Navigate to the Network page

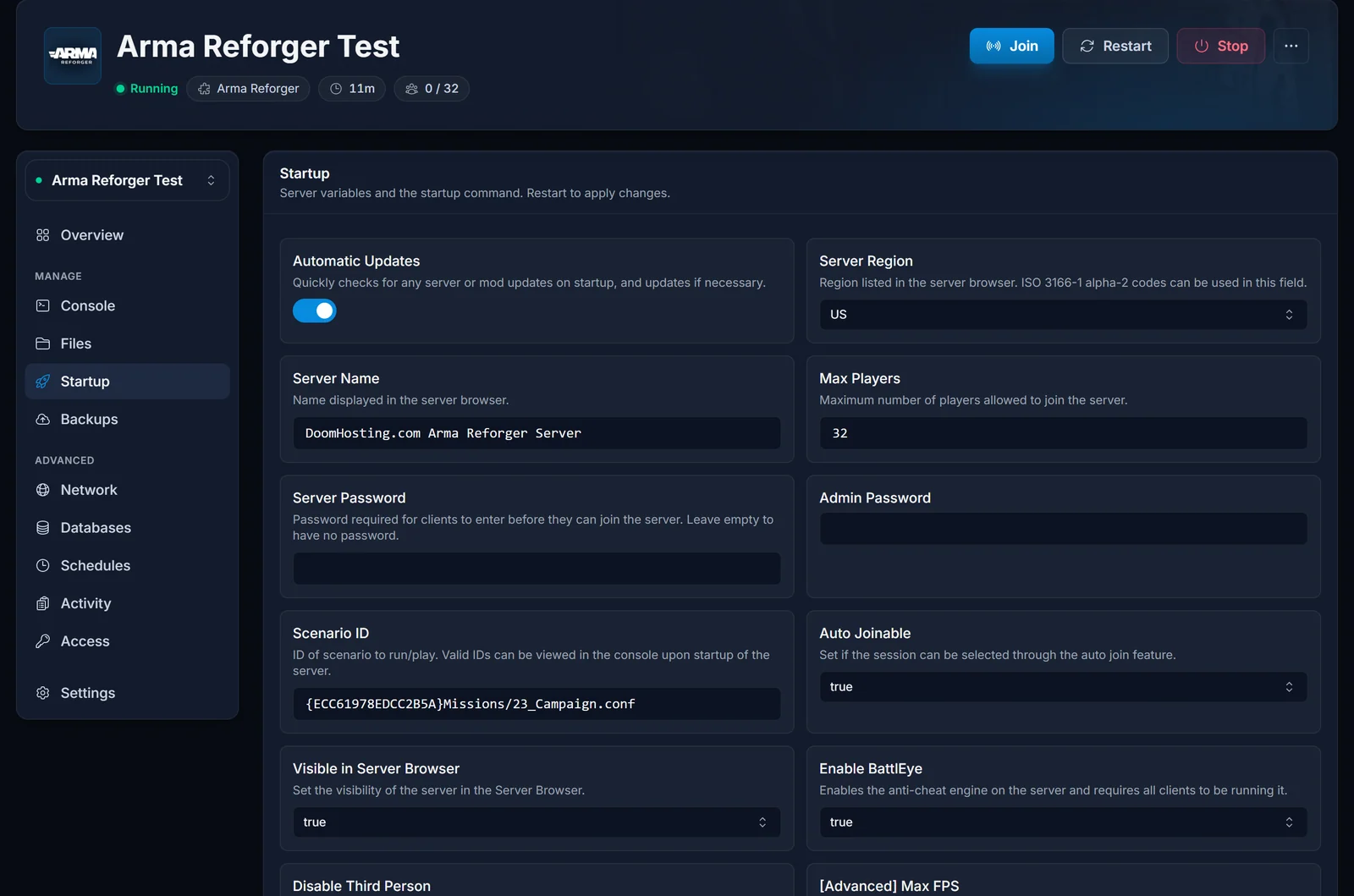[127, 490]
